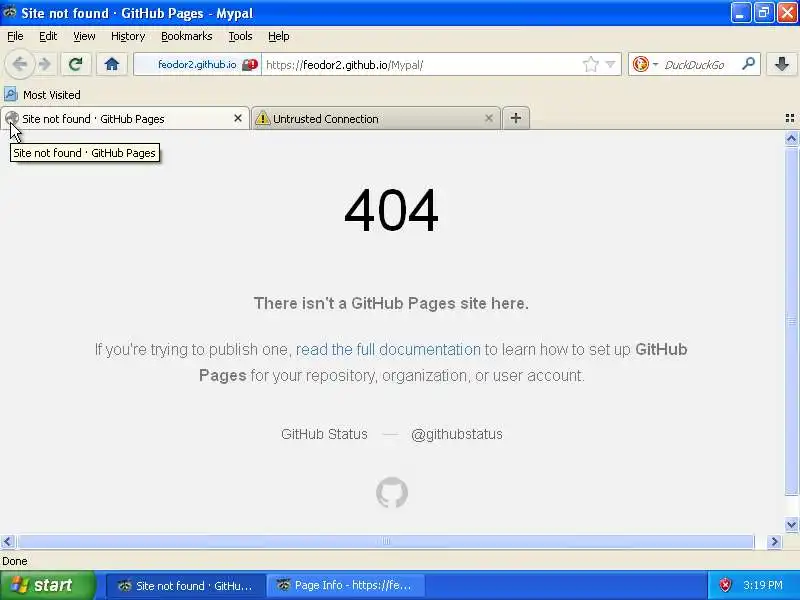The image size is (800, 600).
Task: Click the warning triangle icon on Untrusted tab
Action: point(262,118)
